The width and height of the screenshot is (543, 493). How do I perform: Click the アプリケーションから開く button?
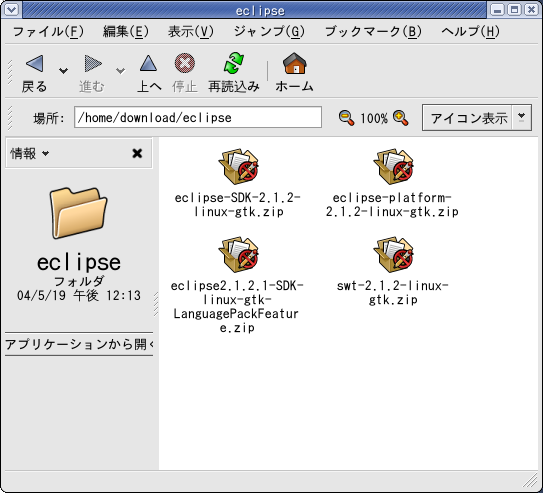click(x=79, y=344)
